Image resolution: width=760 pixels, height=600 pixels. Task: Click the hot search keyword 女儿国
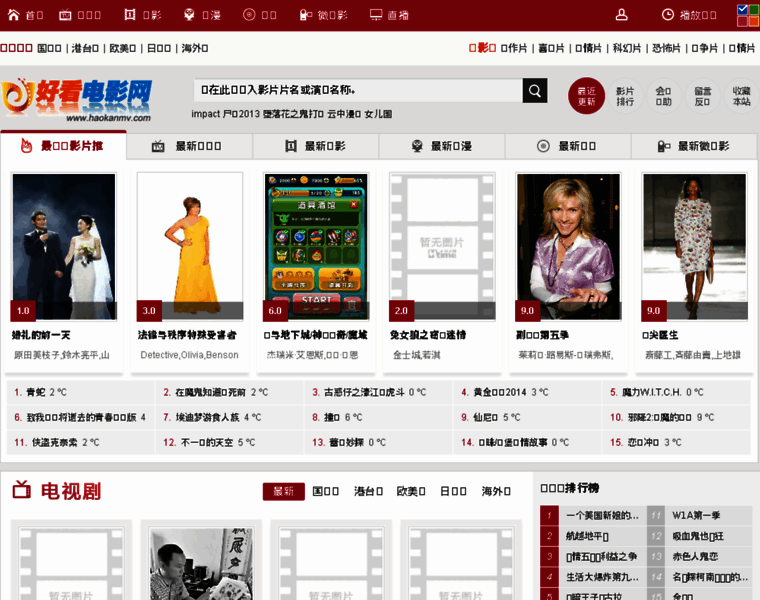coord(379,114)
